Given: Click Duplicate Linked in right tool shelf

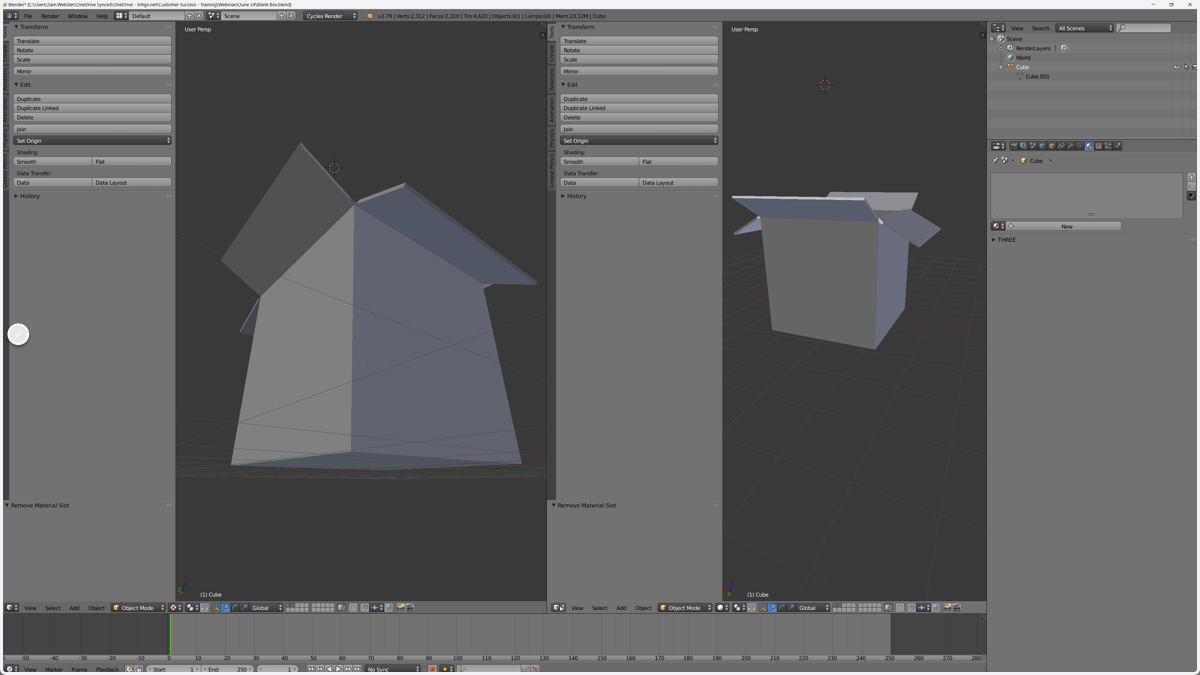Looking at the screenshot, I should pos(639,108).
